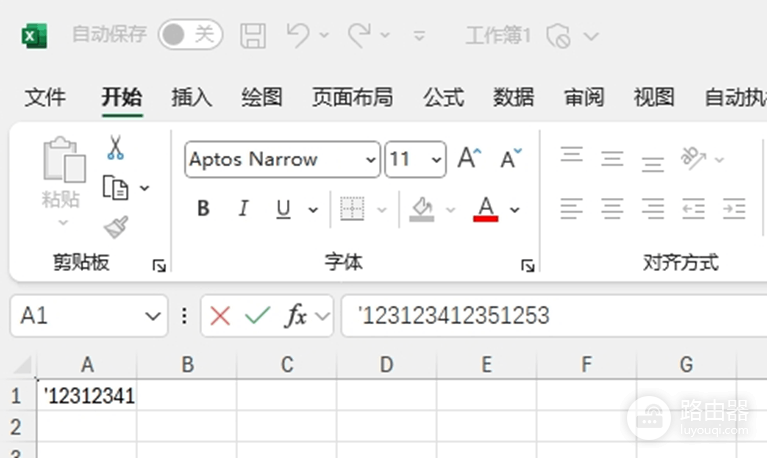Expand the dropdown next to sensitivity shield
This screenshot has width=767, height=458.
point(591,36)
